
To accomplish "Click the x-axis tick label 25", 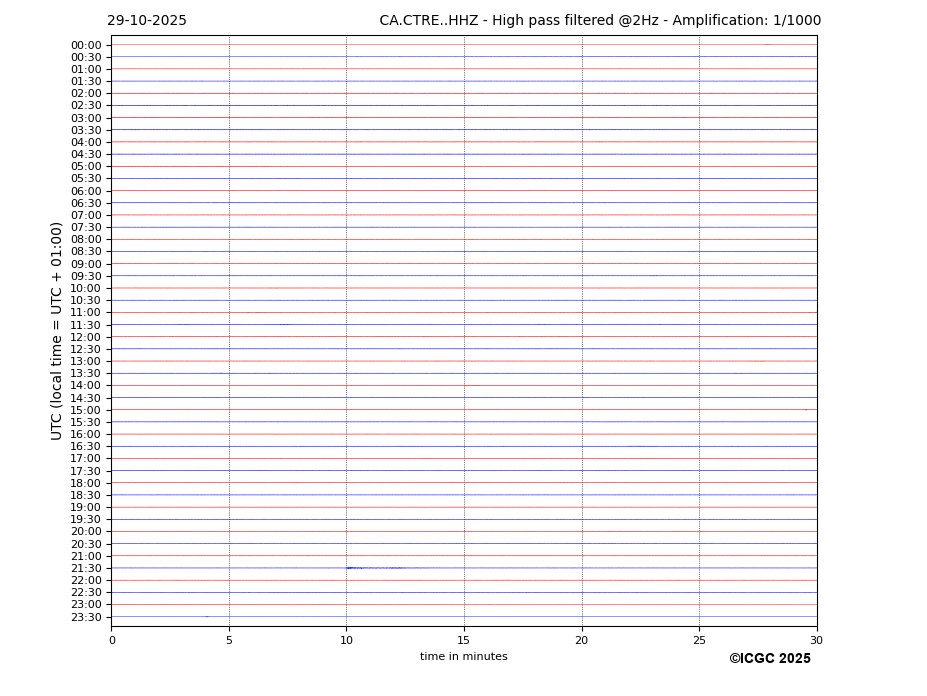I will pyautogui.click(x=699, y=640).
